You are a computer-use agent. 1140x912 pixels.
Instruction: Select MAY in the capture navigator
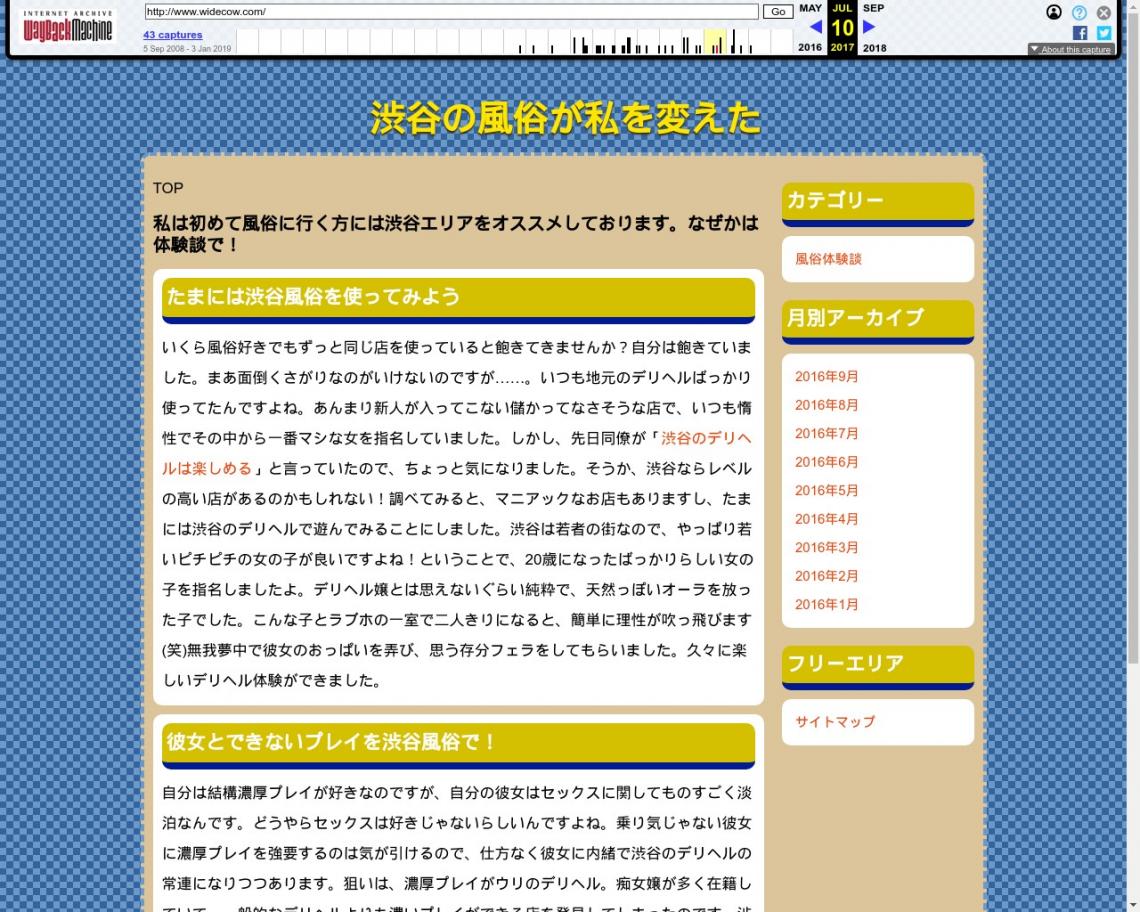pyautogui.click(x=810, y=8)
